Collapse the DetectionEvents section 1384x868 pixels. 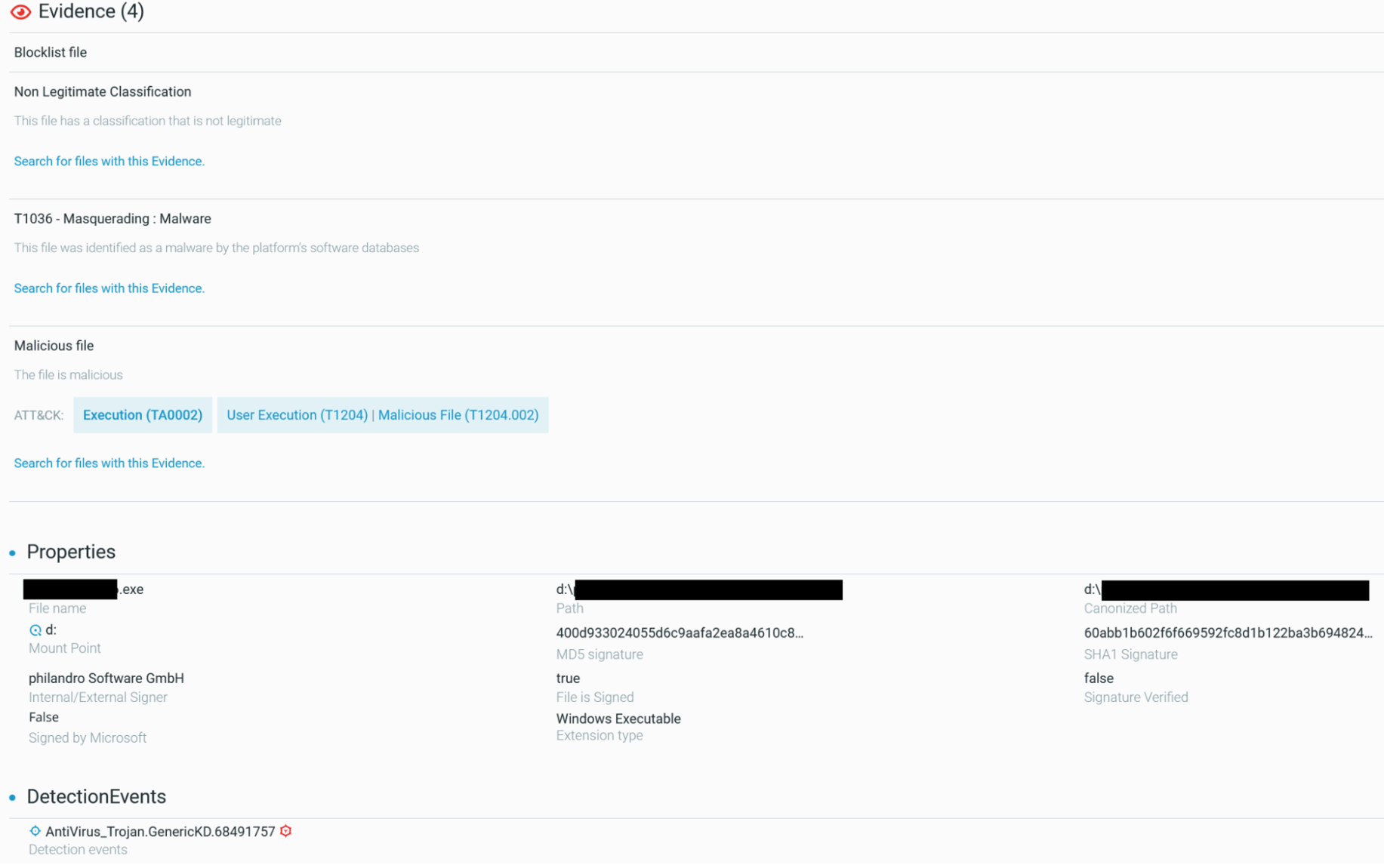tap(97, 797)
